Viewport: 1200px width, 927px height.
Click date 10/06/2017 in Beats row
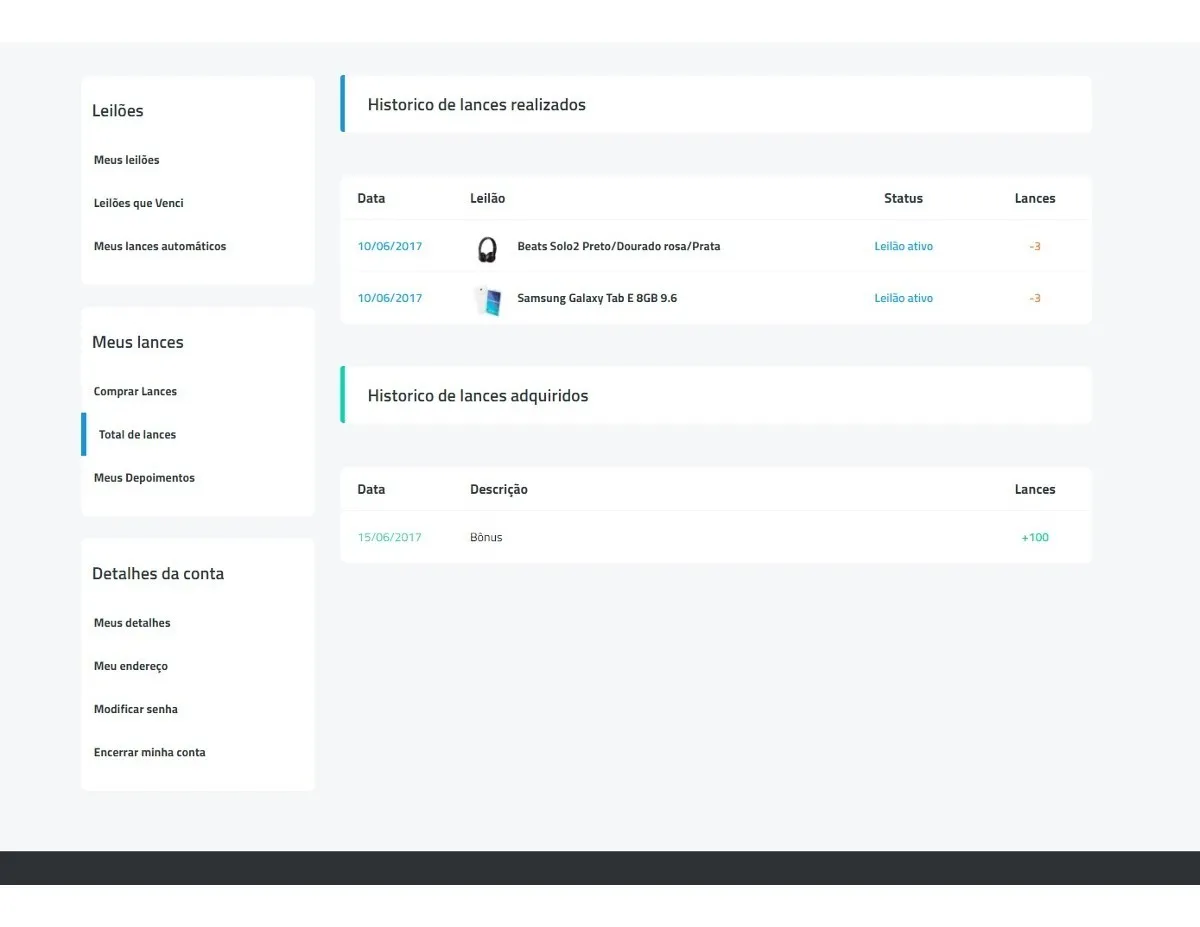pos(390,246)
